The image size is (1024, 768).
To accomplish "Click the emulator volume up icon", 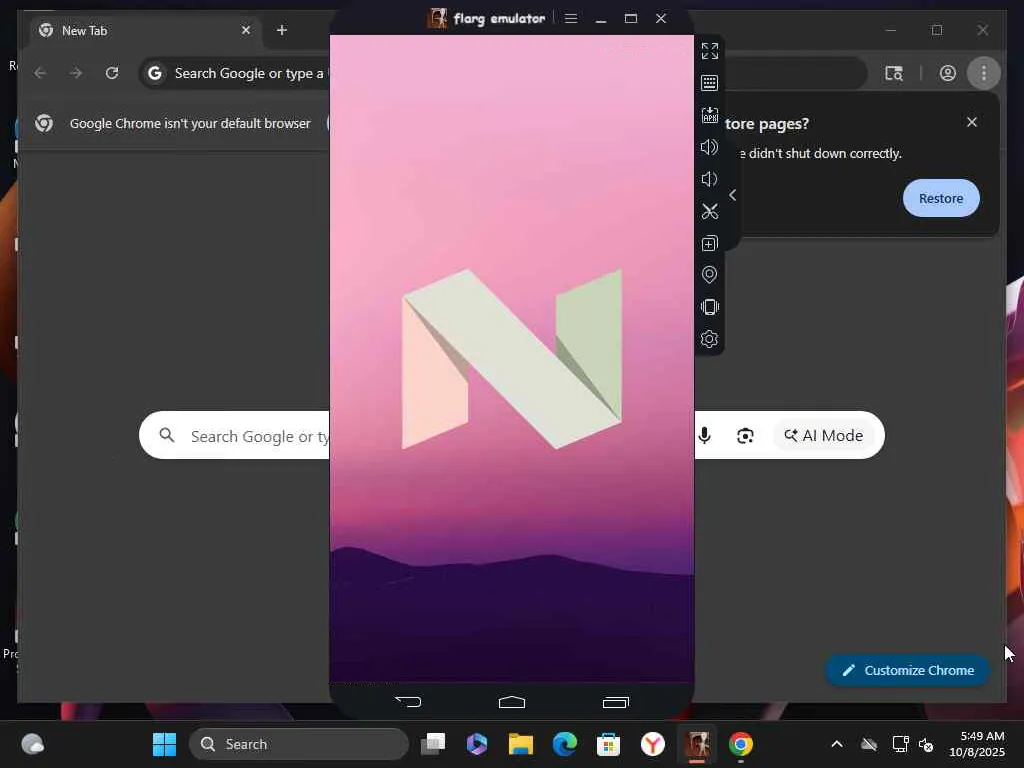I will (x=709, y=147).
